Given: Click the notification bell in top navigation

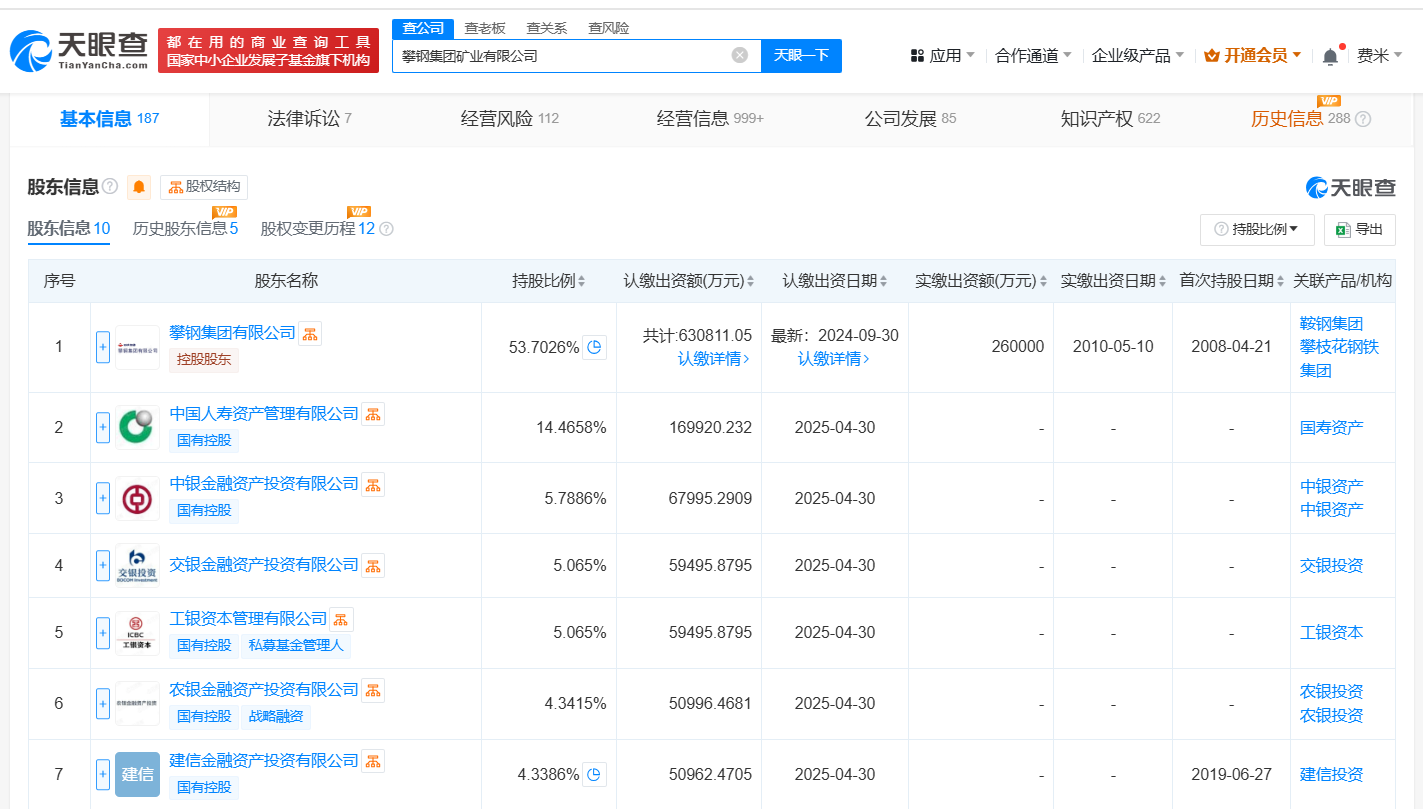Looking at the screenshot, I should 1329,56.
